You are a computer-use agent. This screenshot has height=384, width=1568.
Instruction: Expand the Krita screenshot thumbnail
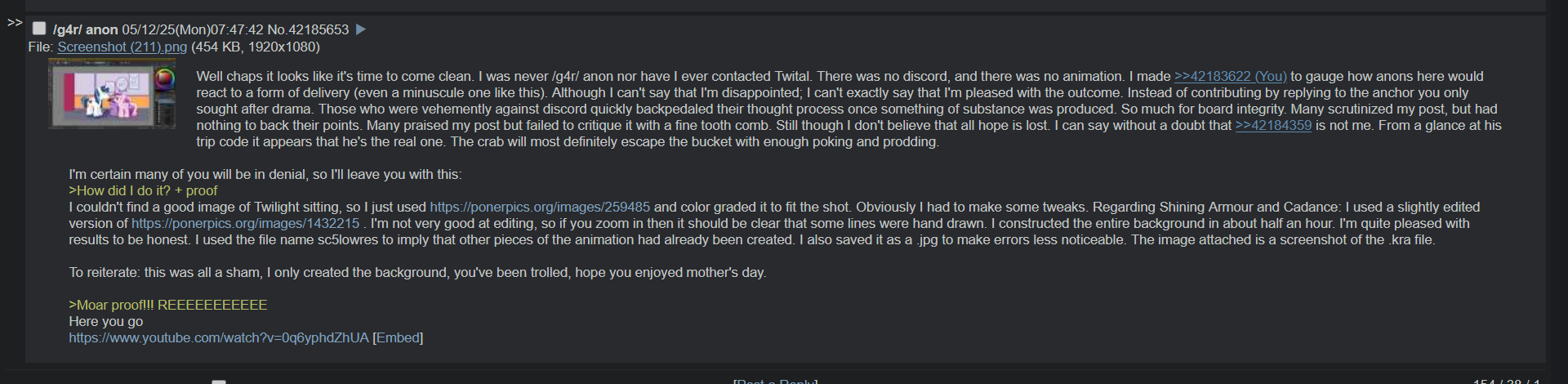[112, 95]
